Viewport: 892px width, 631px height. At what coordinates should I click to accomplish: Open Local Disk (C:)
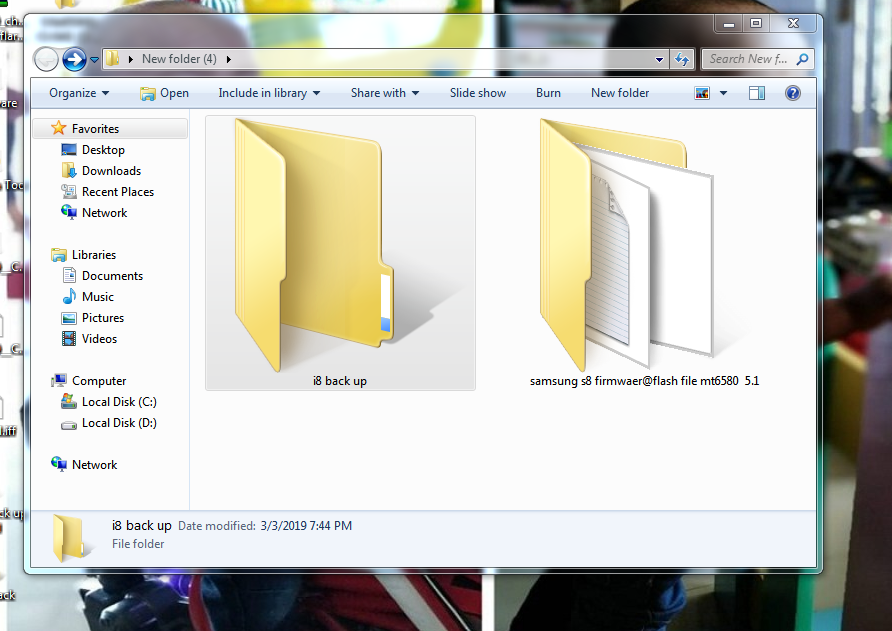point(119,402)
